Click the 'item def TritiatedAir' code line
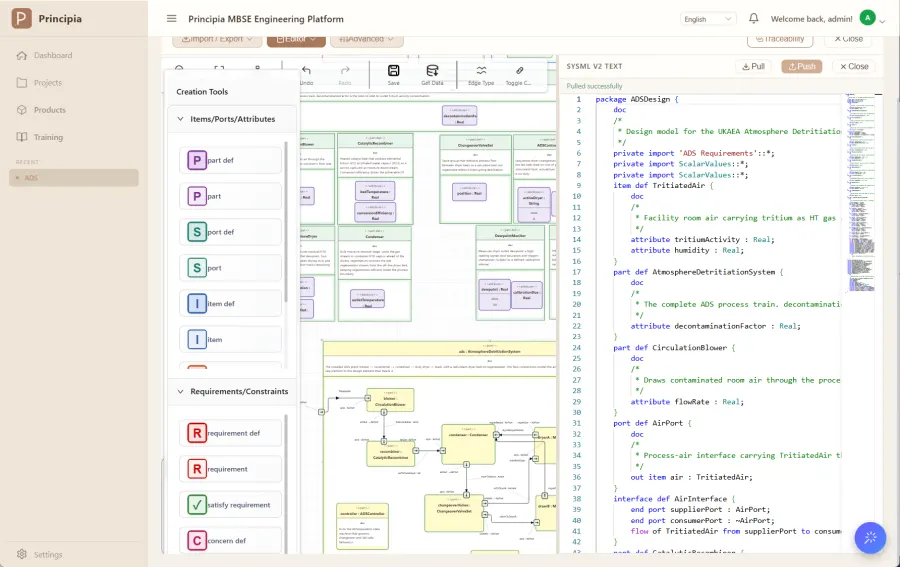900x567 pixels. [x=663, y=185]
